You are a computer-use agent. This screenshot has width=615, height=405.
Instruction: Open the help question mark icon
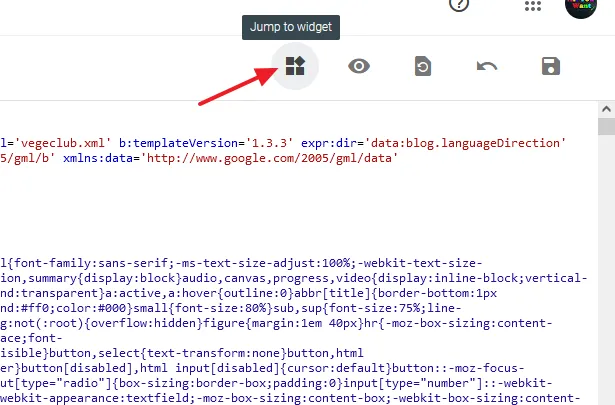tap(459, 5)
